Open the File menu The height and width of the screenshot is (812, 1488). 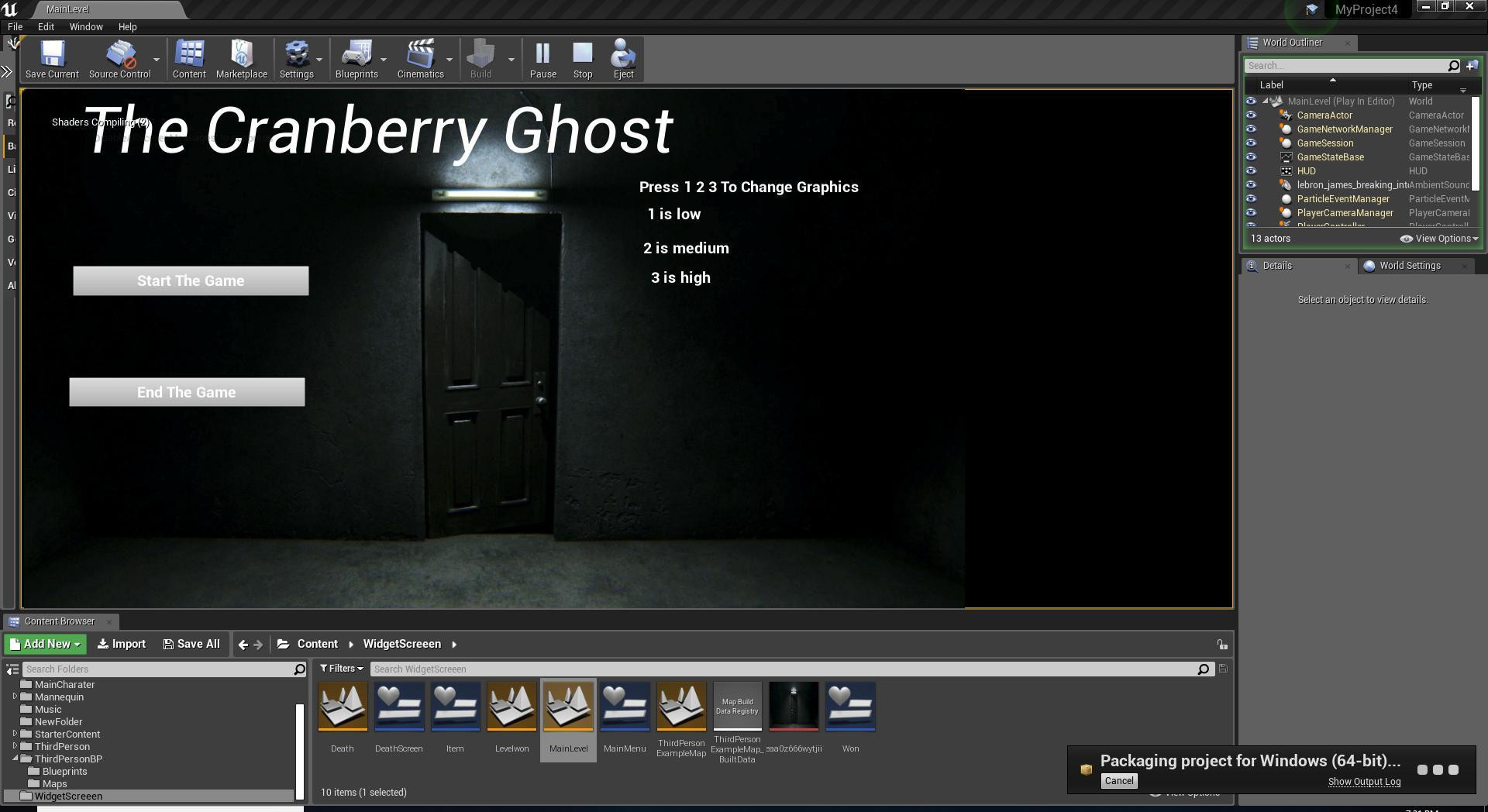point(15,26)
